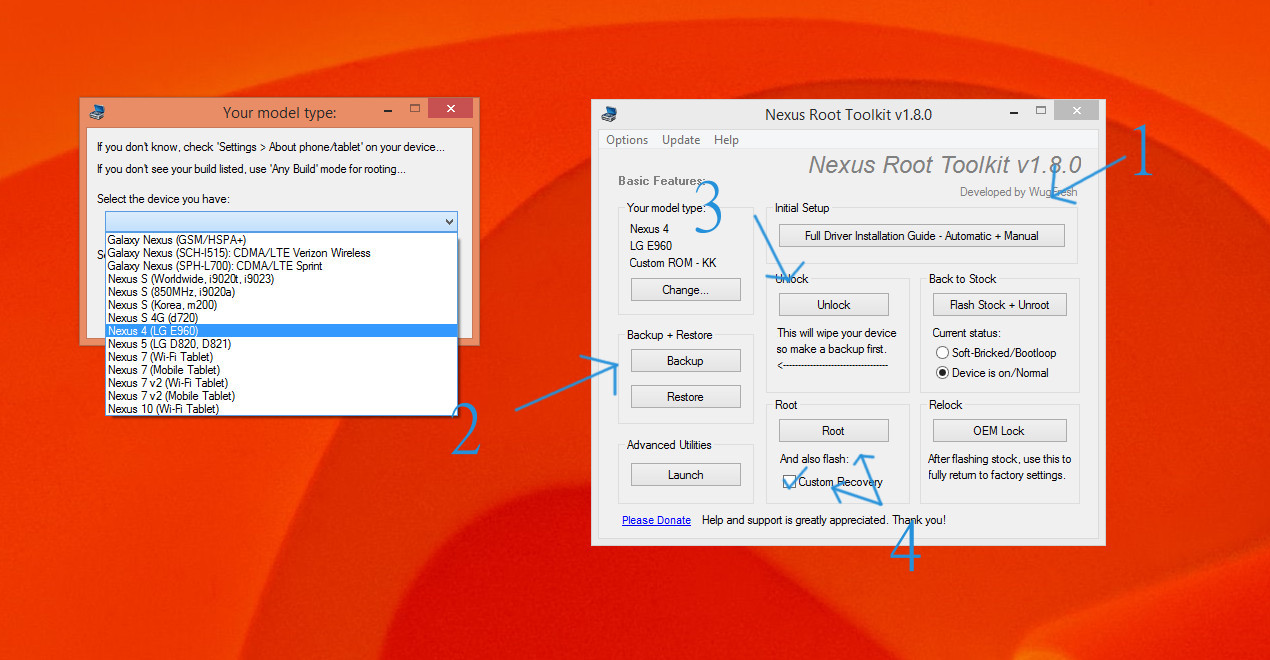1270x660 pixels.
Task: Pick Nexus 10 (Wi-Fi Tablet) in dropdown list
Action: click(163, 409)
